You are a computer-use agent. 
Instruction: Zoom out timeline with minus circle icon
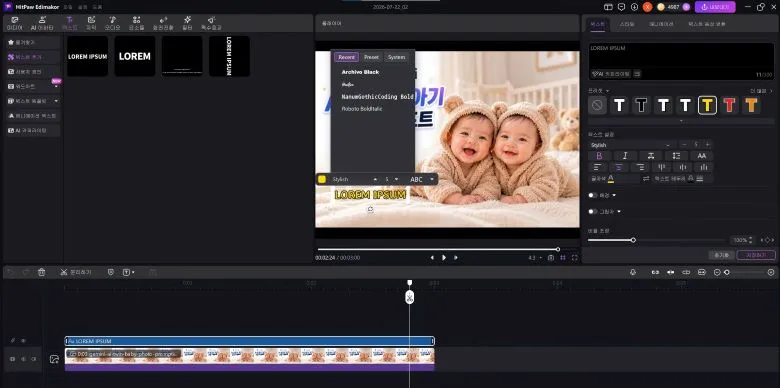[717, 272]
